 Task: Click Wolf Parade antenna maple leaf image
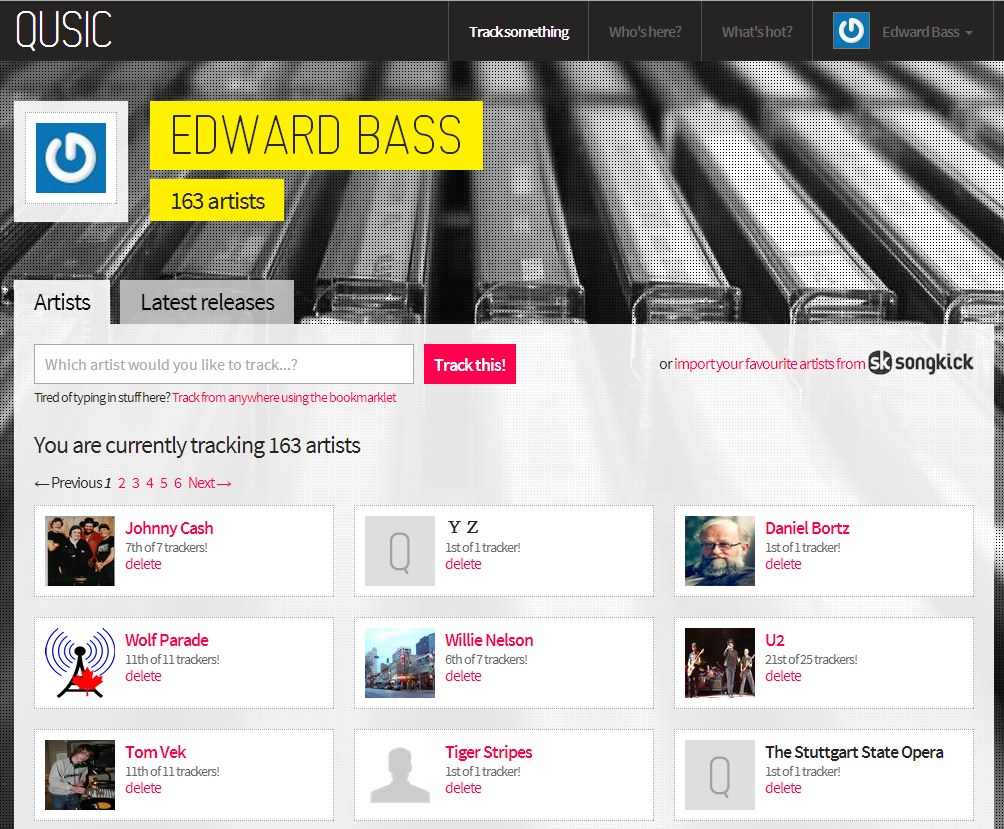(80, 663)
